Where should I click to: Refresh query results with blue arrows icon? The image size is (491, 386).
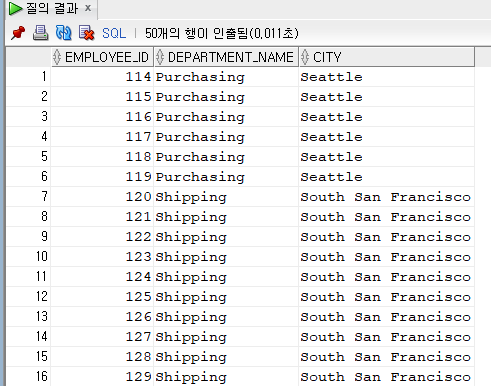pyautogui.click(x=63, y=33)
